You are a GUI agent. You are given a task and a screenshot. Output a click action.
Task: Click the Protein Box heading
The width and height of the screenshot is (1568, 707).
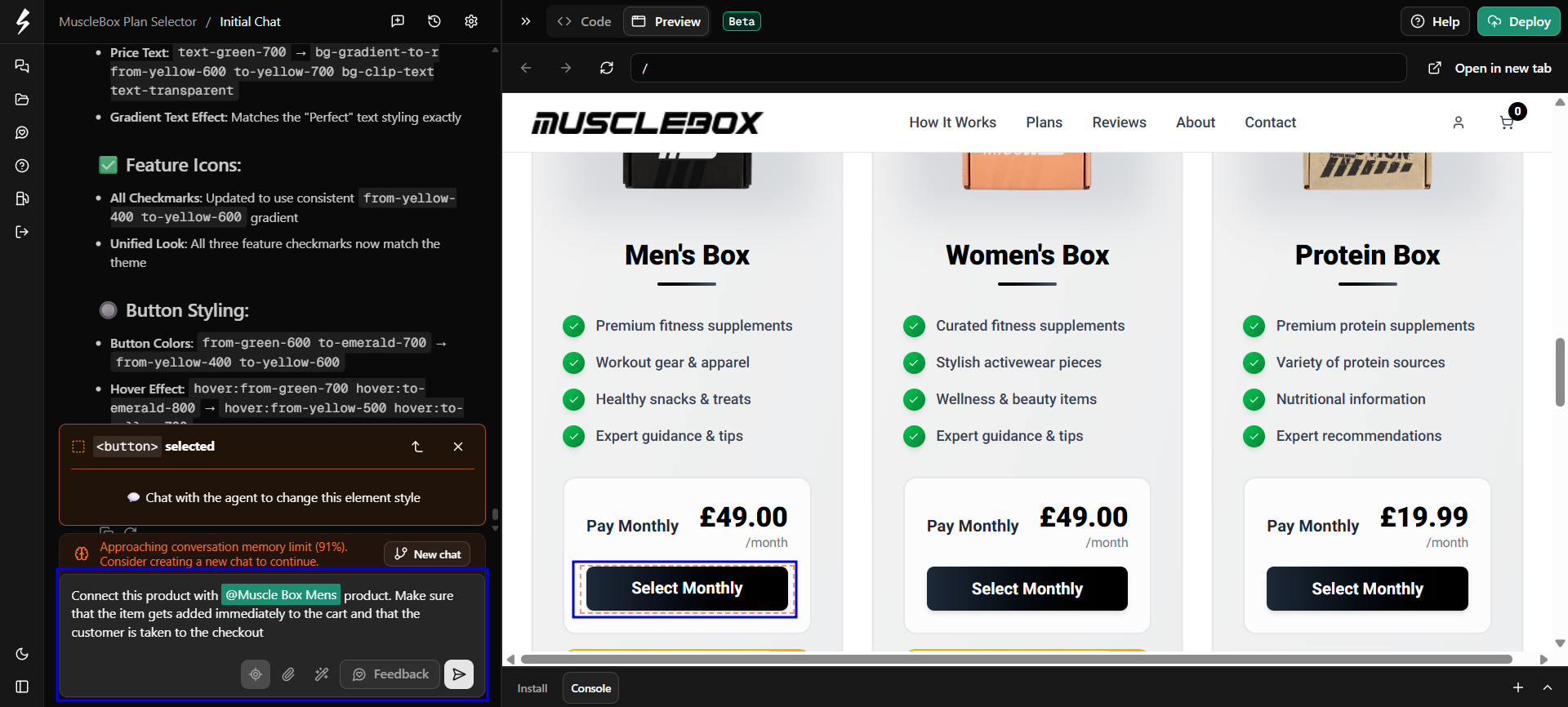(x=1367, y=256)
